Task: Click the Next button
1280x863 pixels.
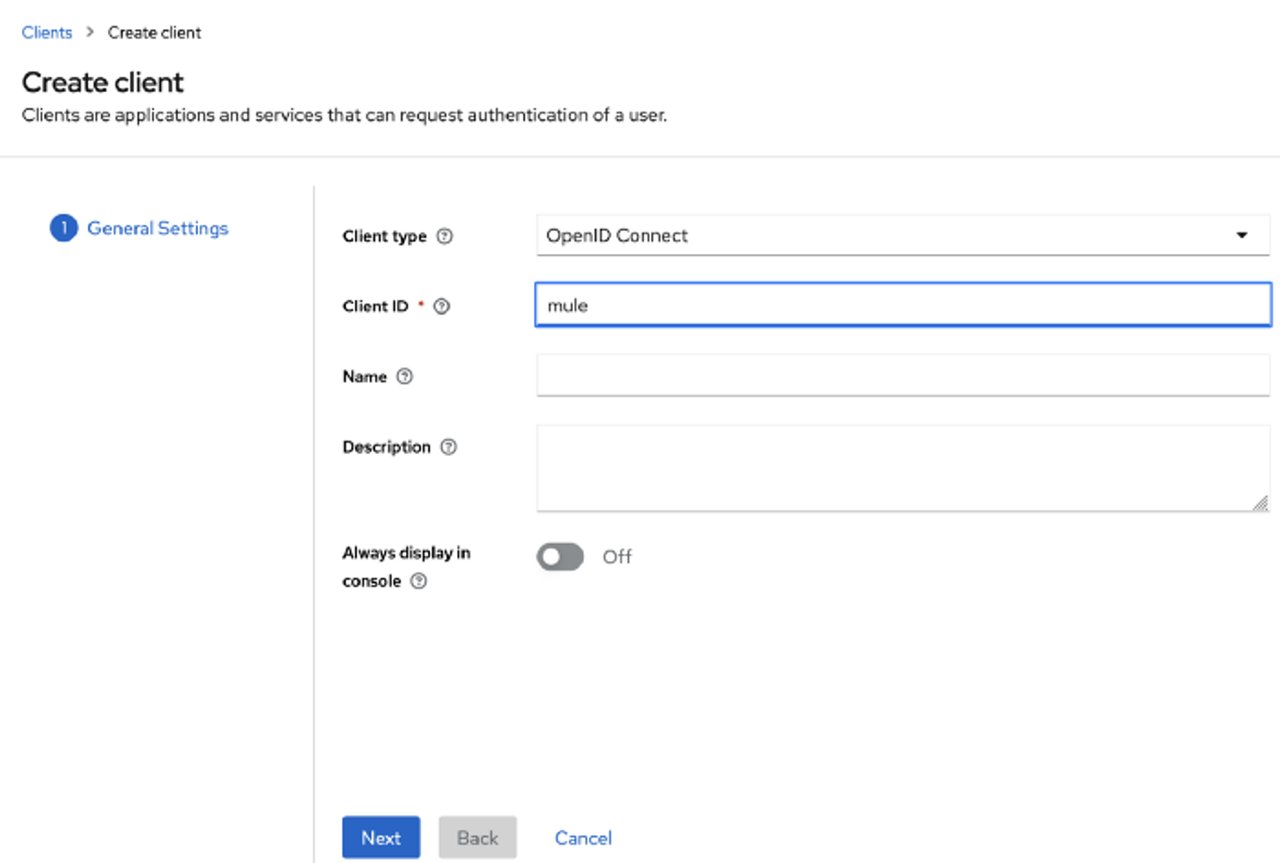Action: 381,837
